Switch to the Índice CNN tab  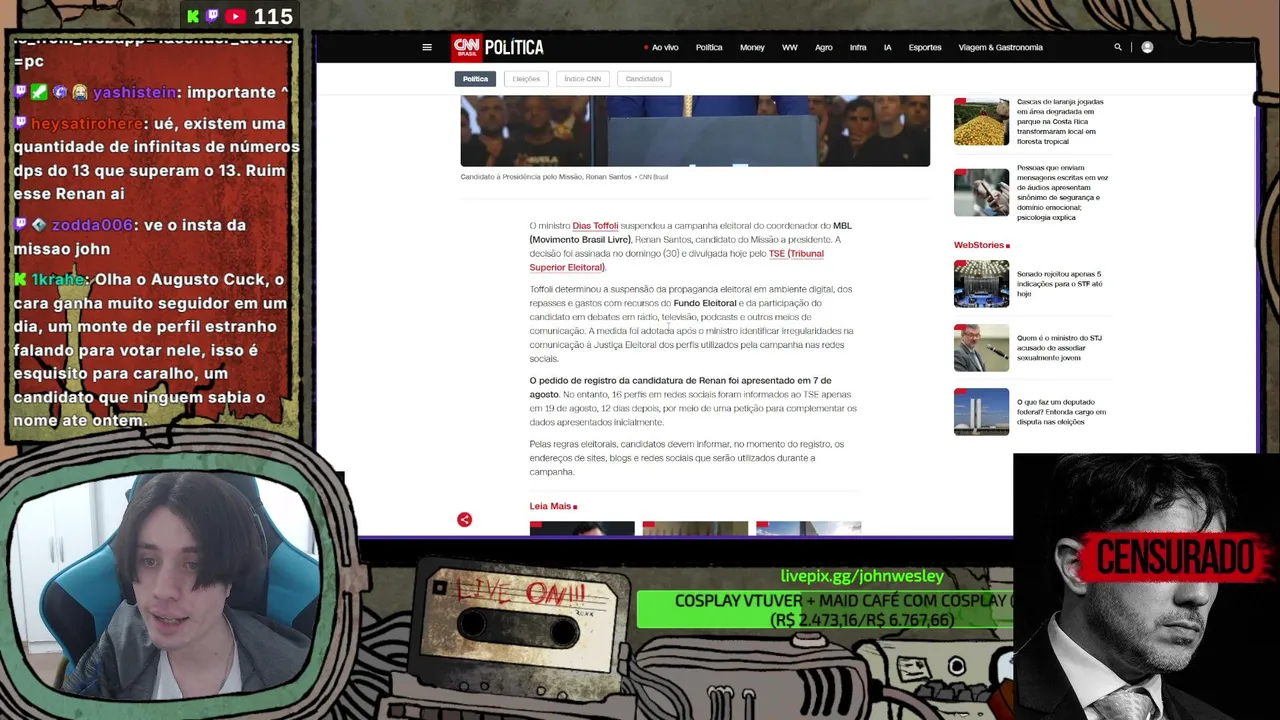(583, 79)
